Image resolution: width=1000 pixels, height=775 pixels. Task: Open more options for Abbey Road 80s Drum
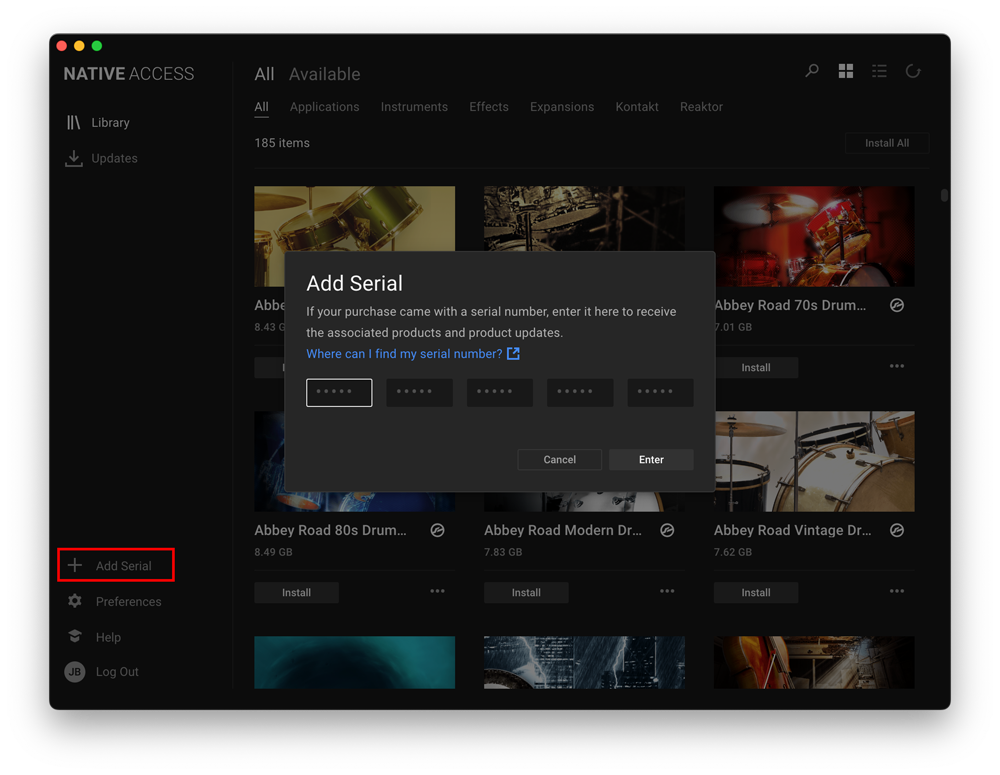pos(438,591)
